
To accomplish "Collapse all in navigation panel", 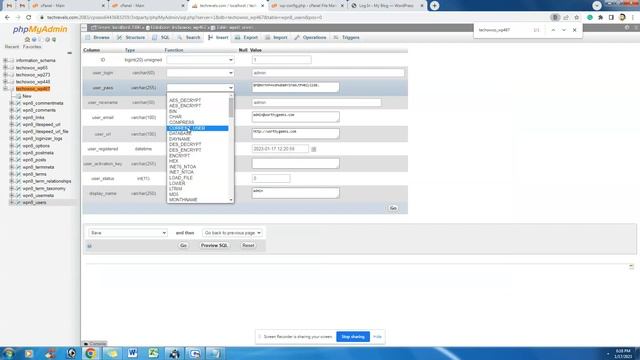I will (x=69, y=53).
